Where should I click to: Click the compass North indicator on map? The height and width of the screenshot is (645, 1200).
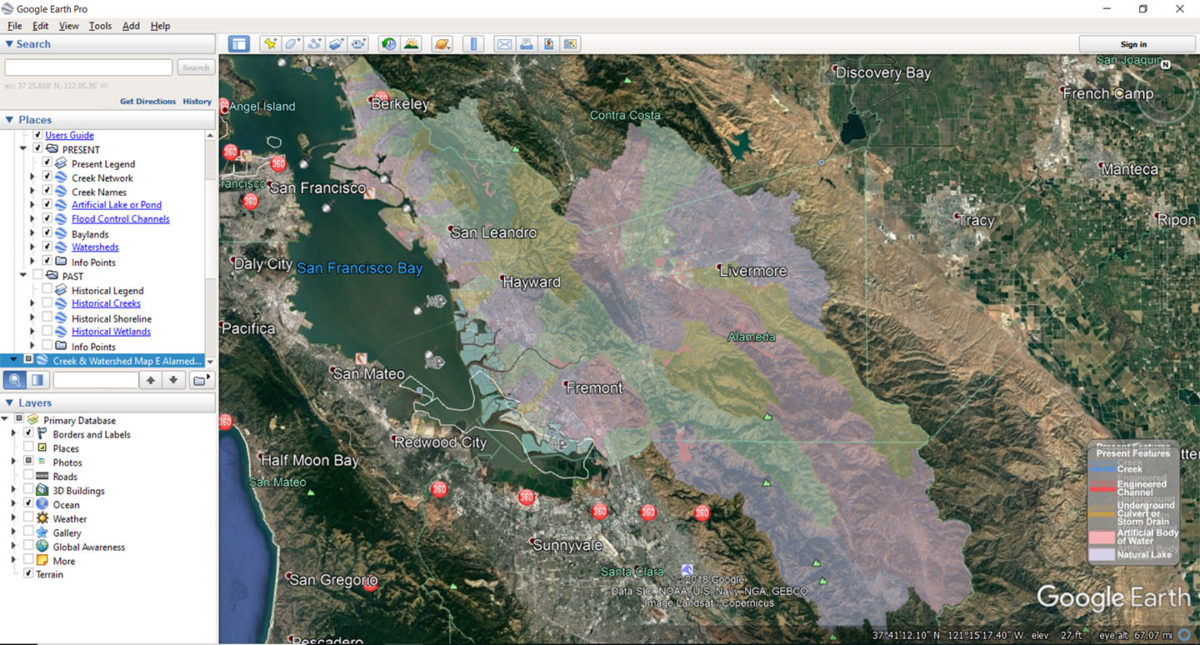coord(1166,64)
